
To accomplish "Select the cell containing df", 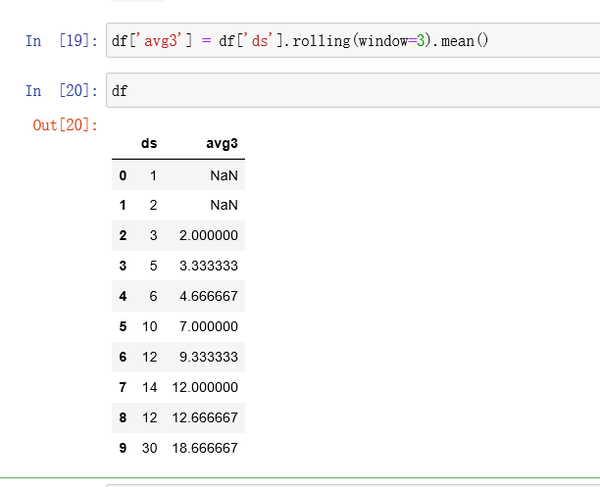I will [353, 90].
